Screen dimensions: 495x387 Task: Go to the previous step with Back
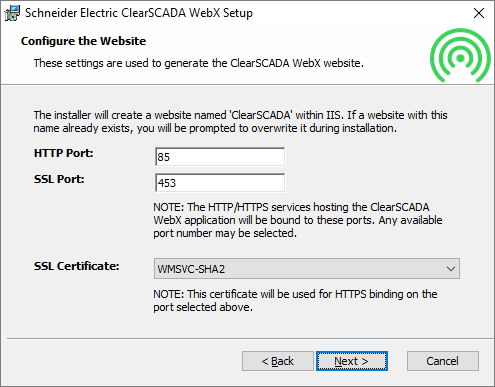pos(278,361)
